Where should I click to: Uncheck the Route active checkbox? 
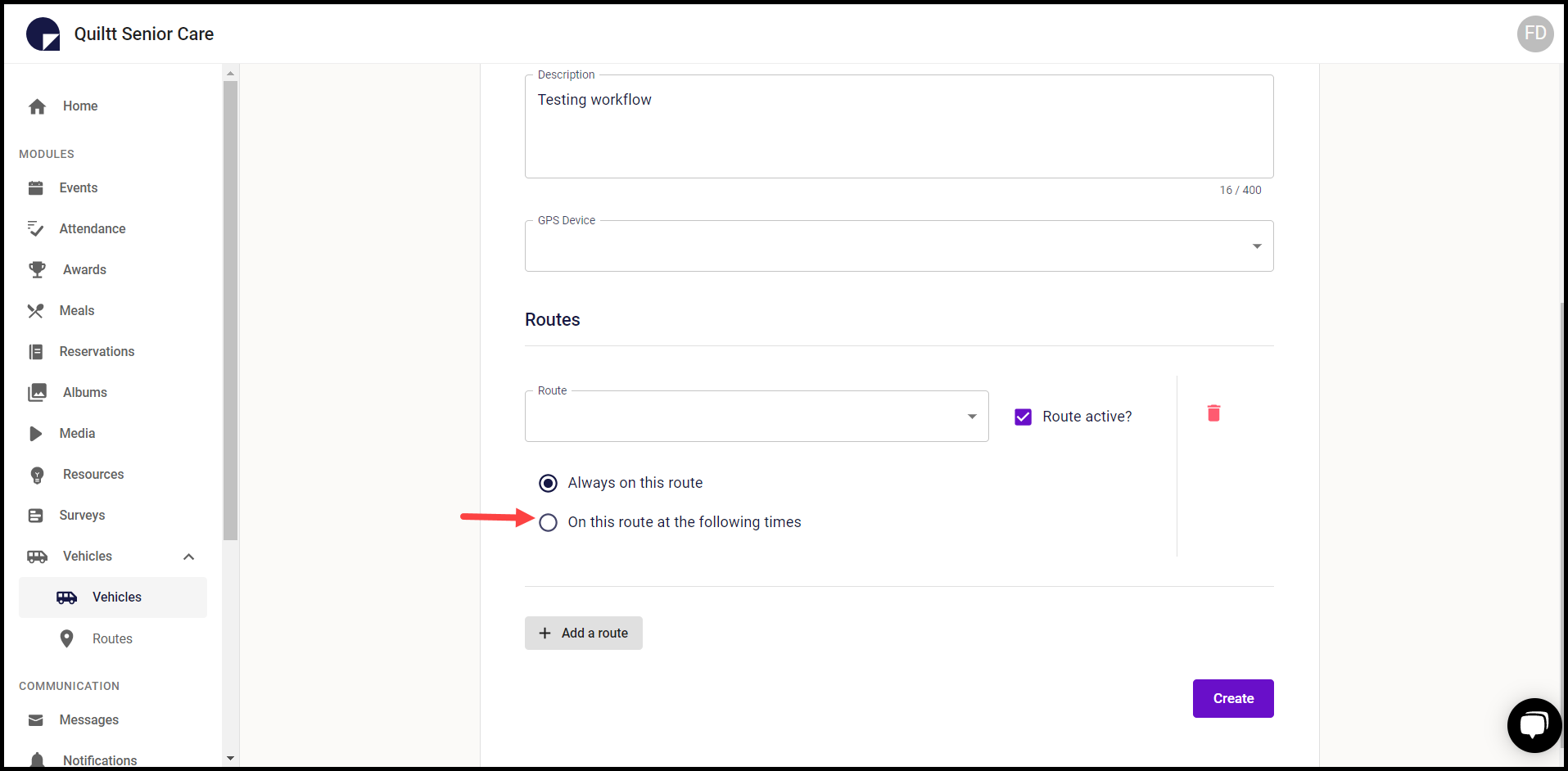tap(1023, 417)
